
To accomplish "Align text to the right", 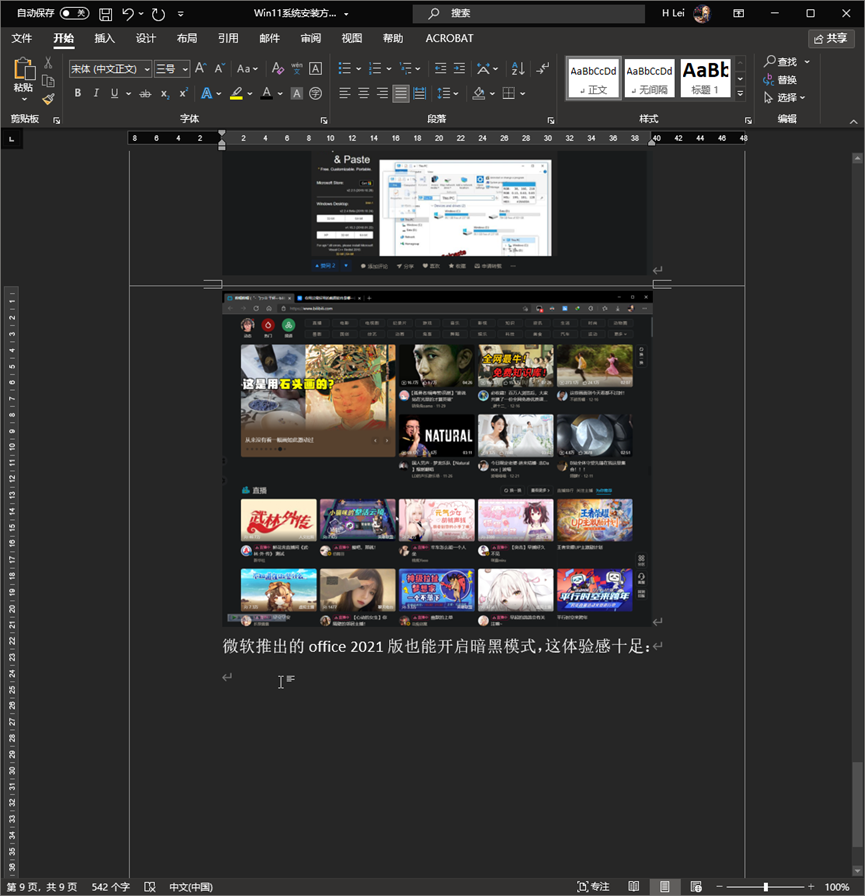I will pos(382,93).
